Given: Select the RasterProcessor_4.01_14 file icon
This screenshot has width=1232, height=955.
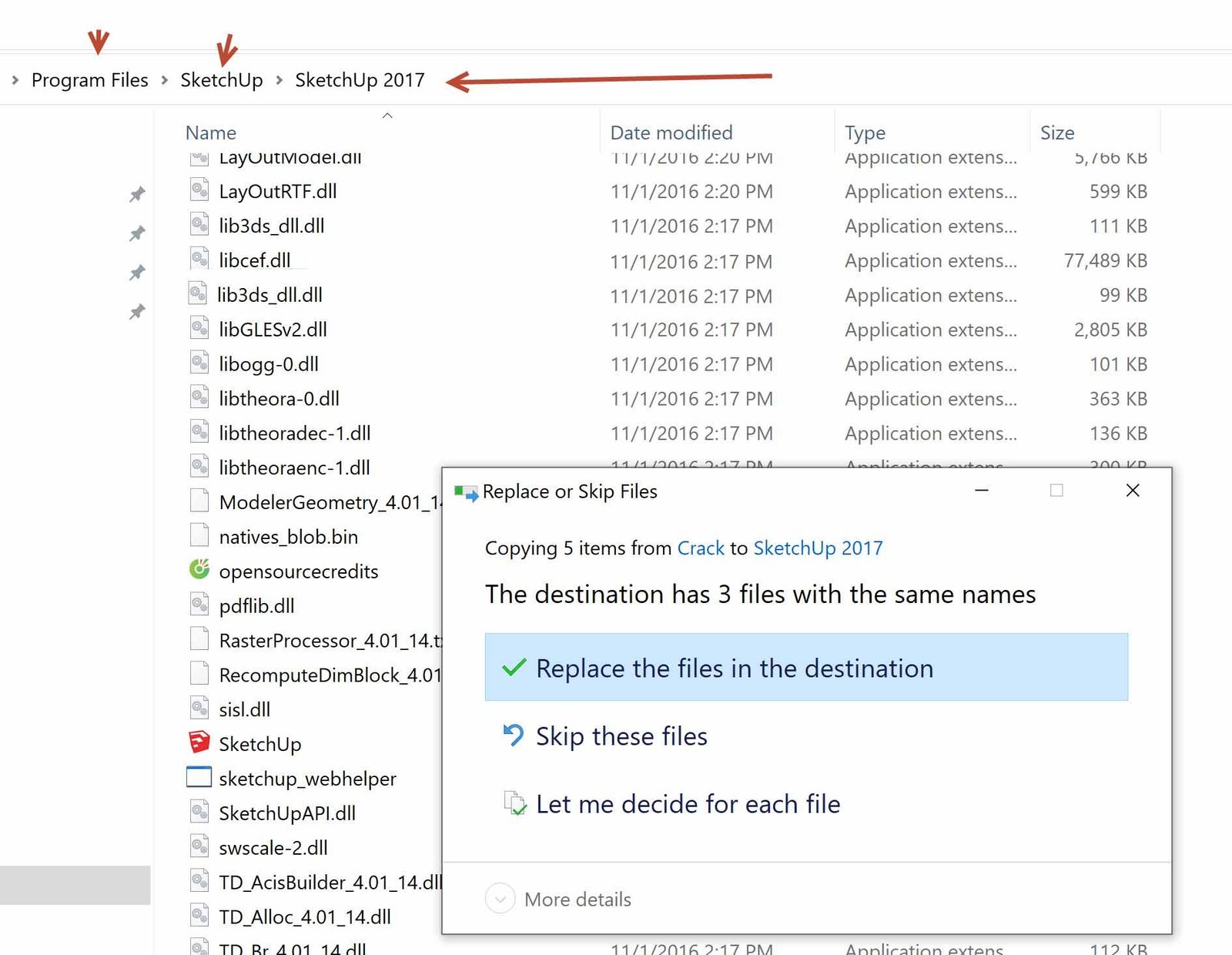Looking at the screenshot, I should point(199,639).
